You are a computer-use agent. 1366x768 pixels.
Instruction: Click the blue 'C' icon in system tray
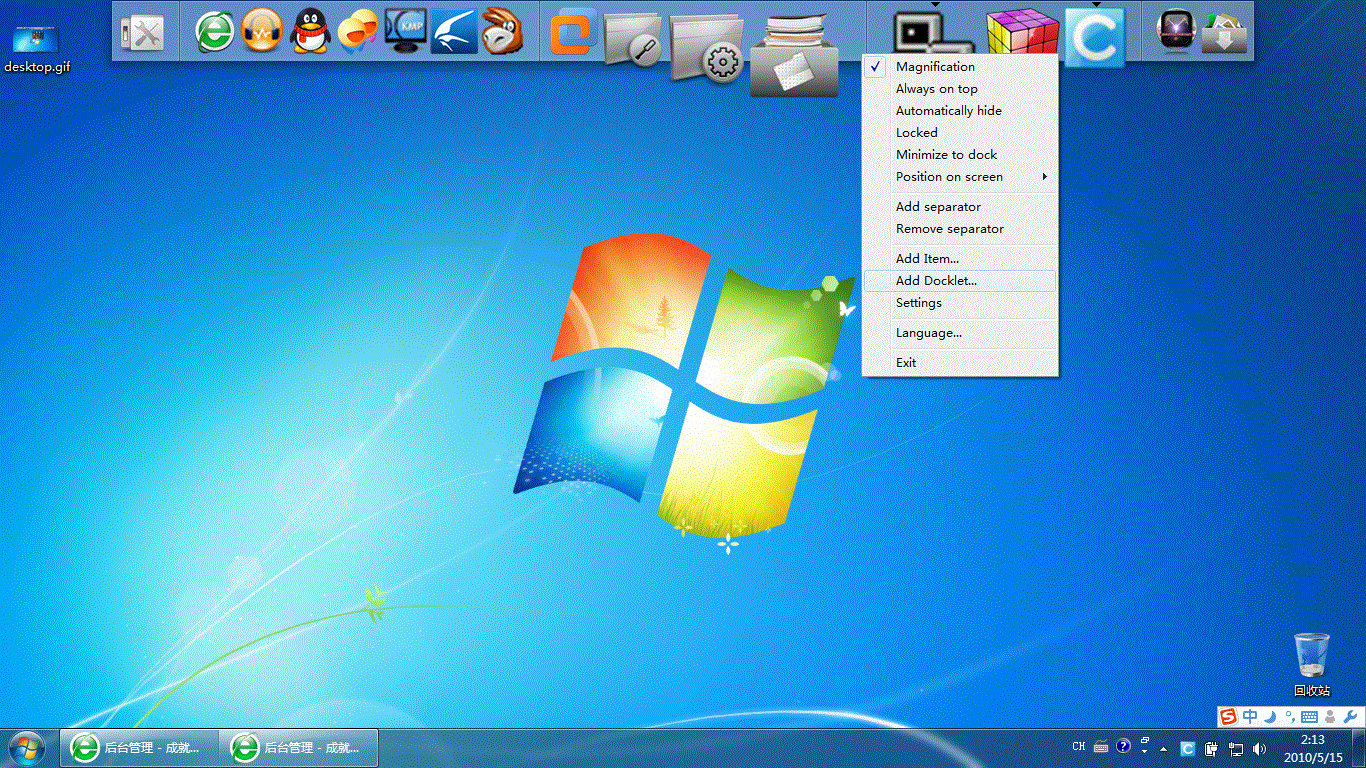pyautogui.click(x=1188, y=748)
